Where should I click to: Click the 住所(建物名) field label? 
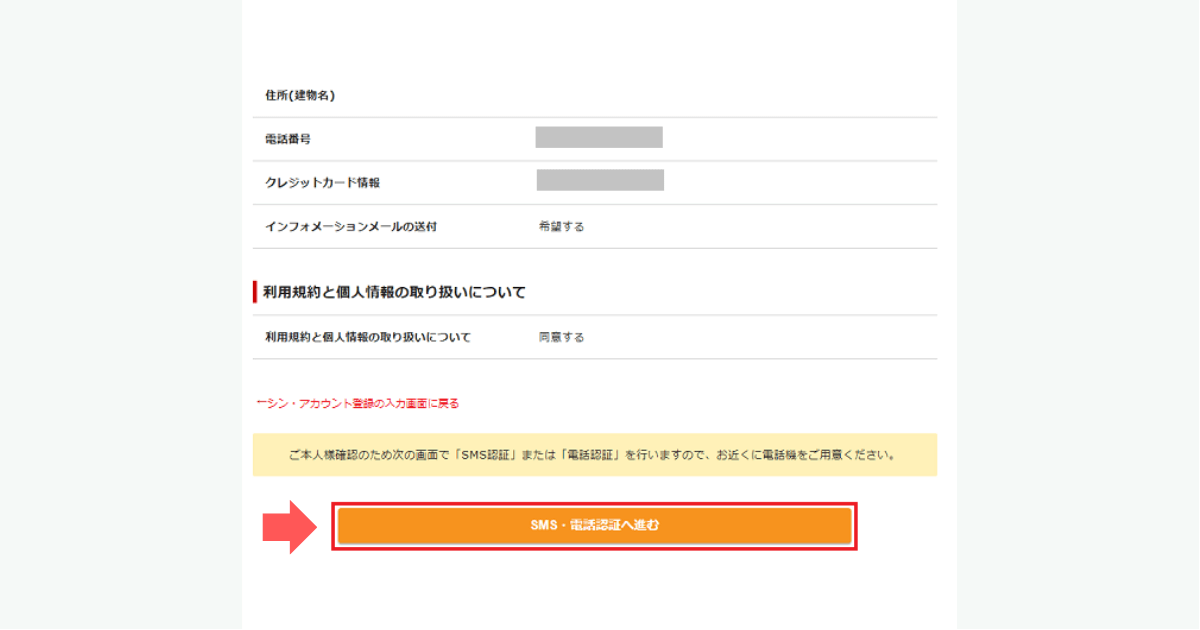coord(297,94)
